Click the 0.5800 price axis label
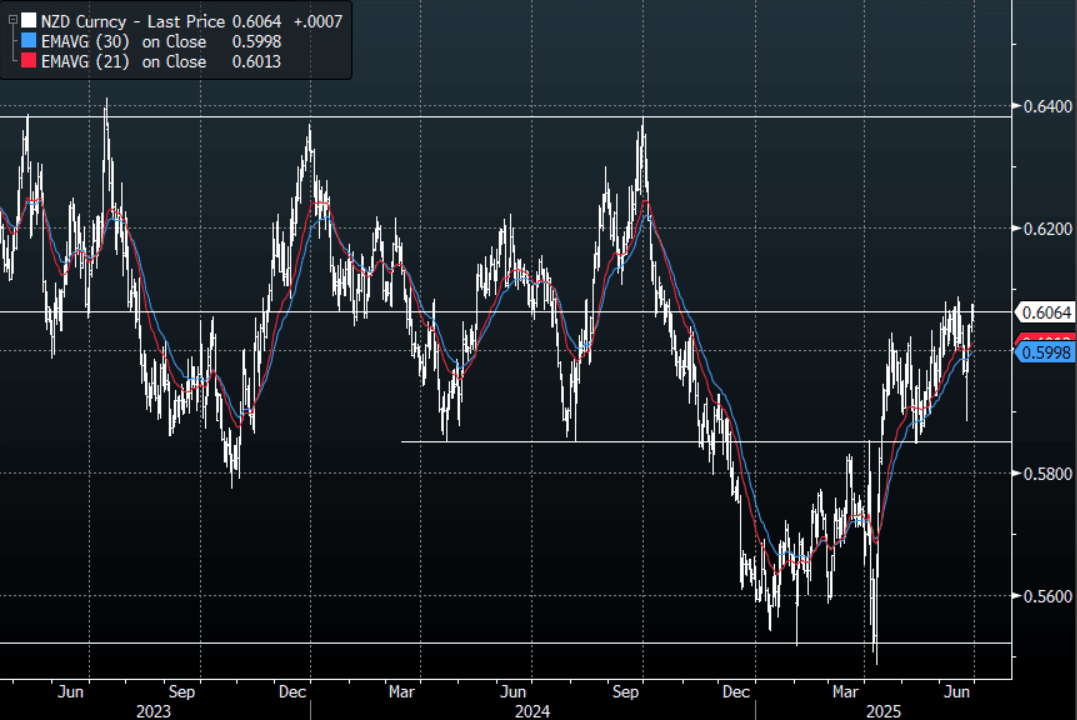Viewport: 1077px width, 720px height. pos(1044,474)
